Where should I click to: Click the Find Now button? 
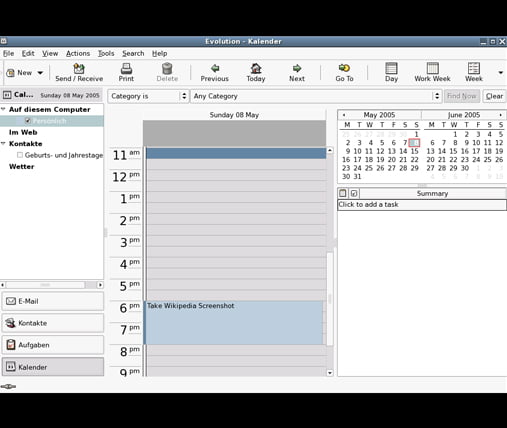pyautogui.click(x=462, y=96)
